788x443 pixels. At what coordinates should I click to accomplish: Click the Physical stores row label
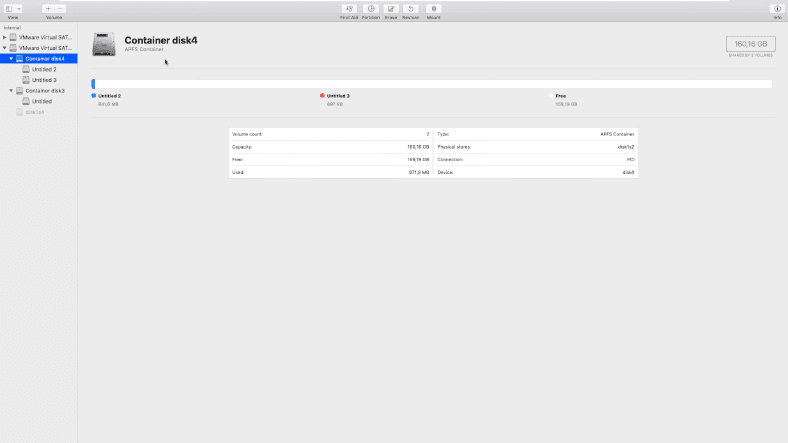click(x=454, y=147)
